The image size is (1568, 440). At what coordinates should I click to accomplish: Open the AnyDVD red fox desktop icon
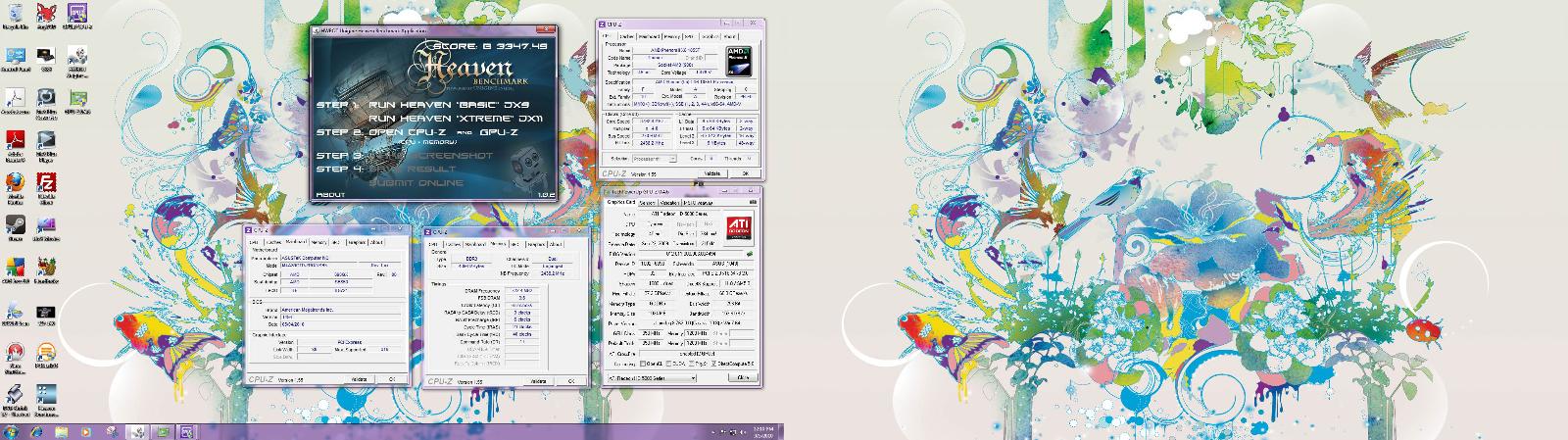pos(46,17)
